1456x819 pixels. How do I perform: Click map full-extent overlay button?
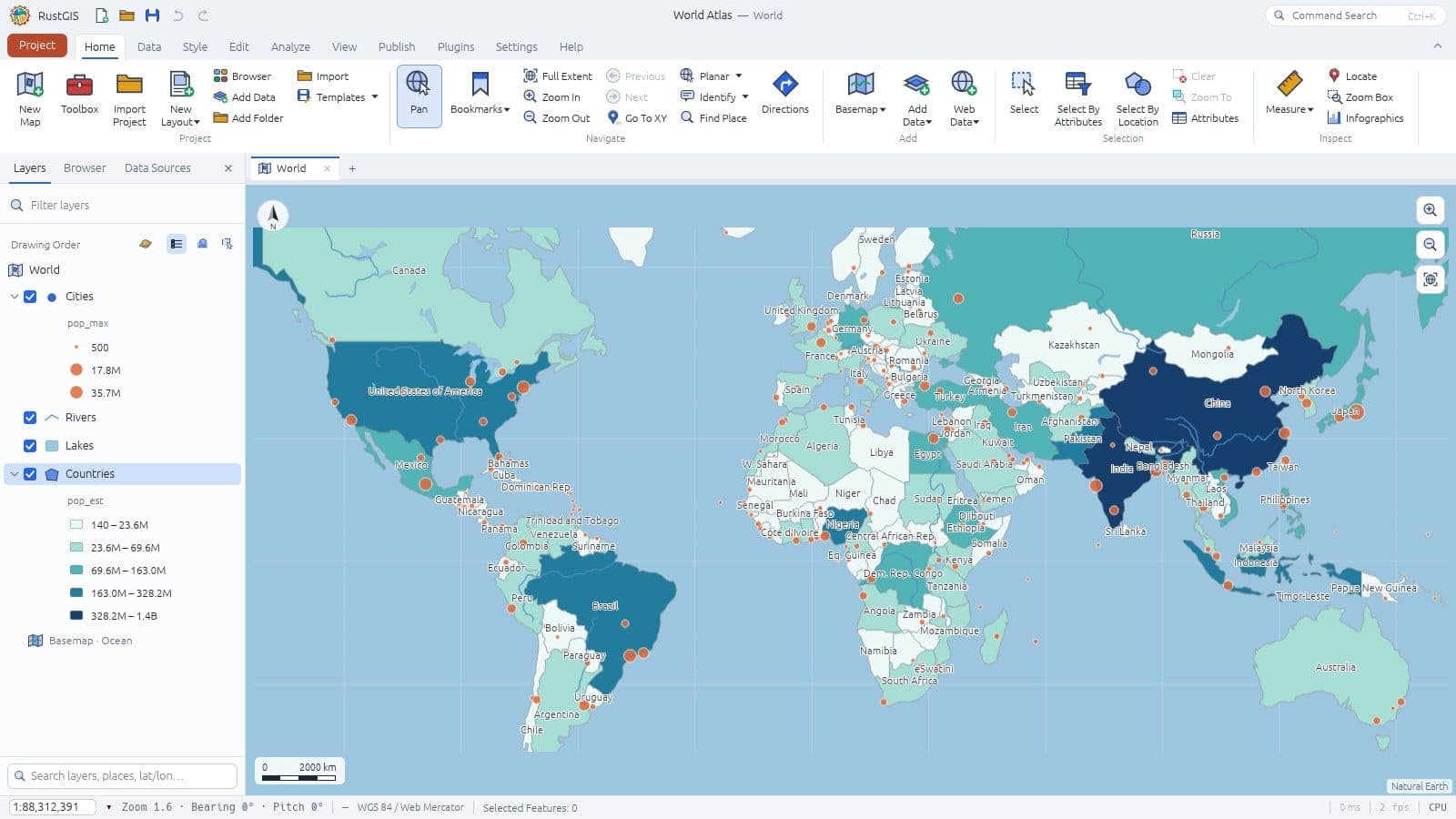click(1431, 279)
